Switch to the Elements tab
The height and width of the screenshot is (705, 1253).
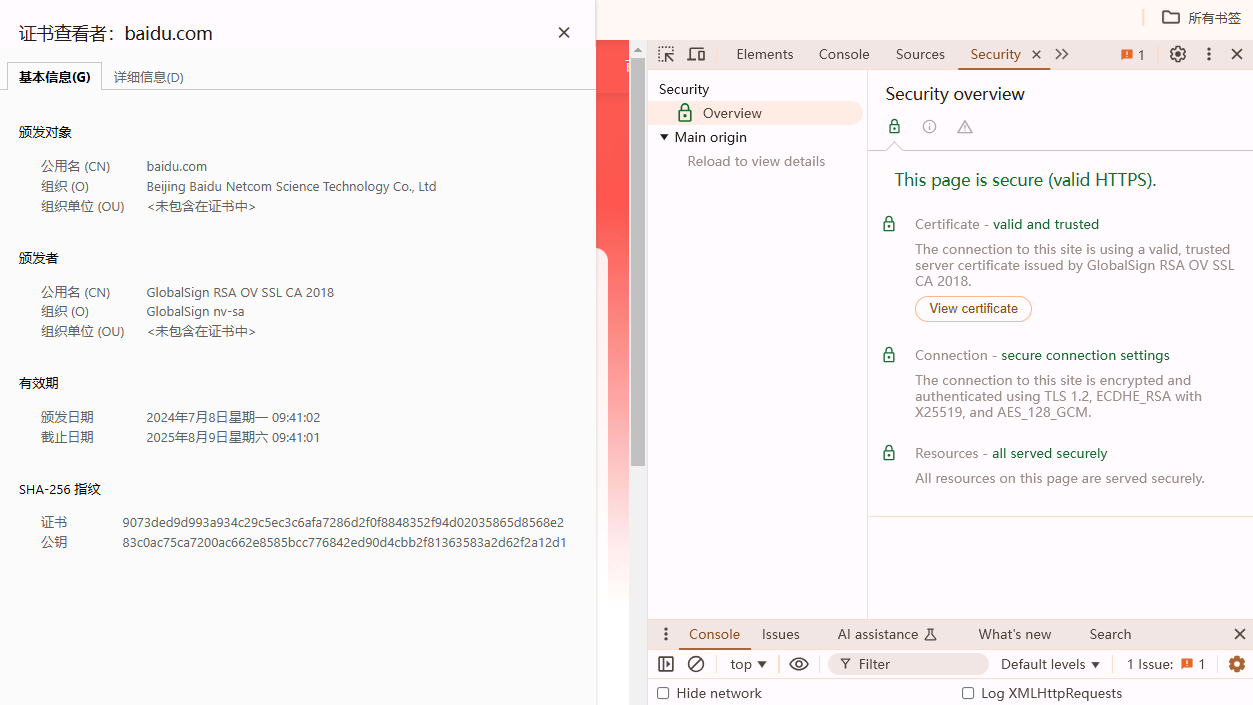tap(765, 54)
